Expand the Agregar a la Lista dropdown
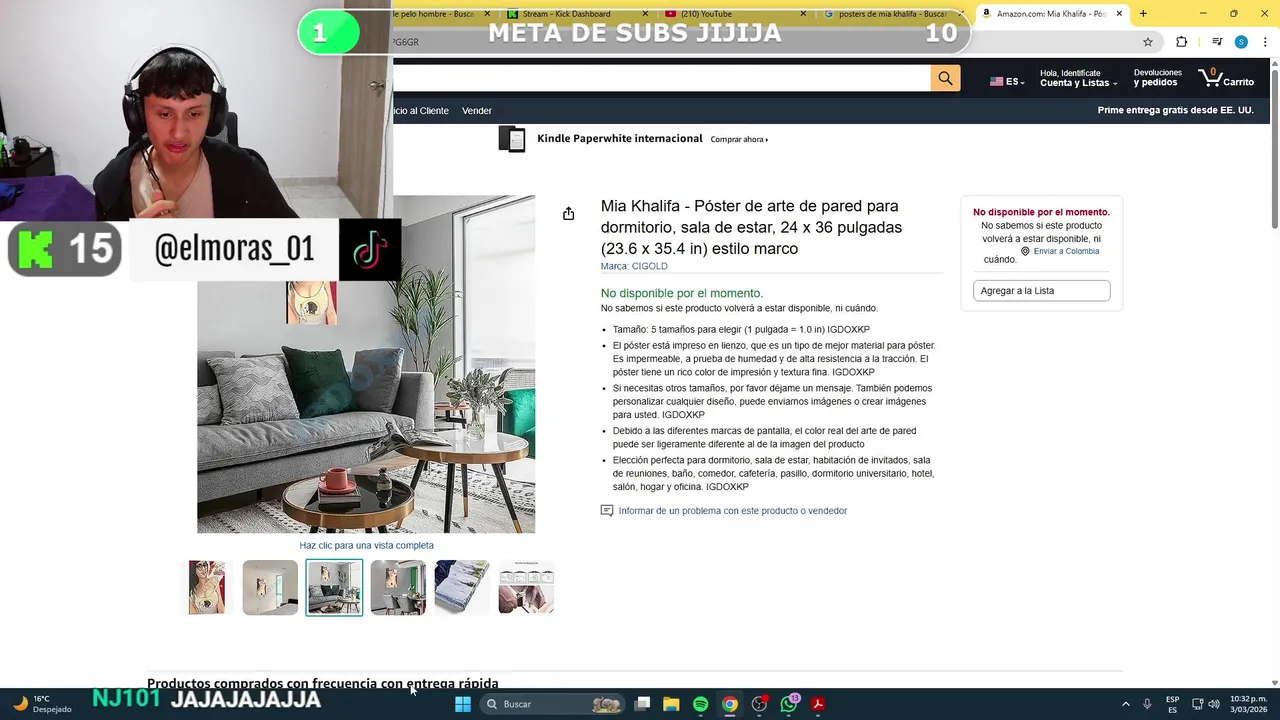This screenshot has height=720, width=1280. pos(1041,291)
